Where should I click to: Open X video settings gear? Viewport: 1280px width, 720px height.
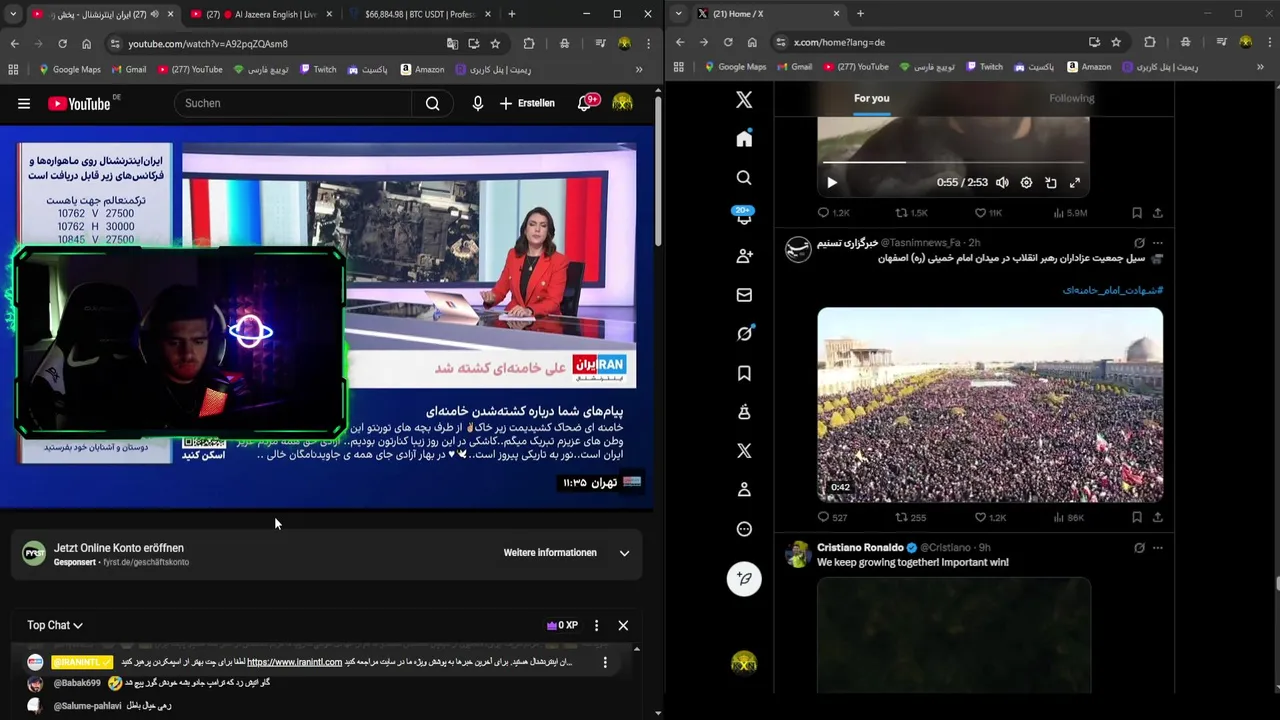(x=1026, y=183)
